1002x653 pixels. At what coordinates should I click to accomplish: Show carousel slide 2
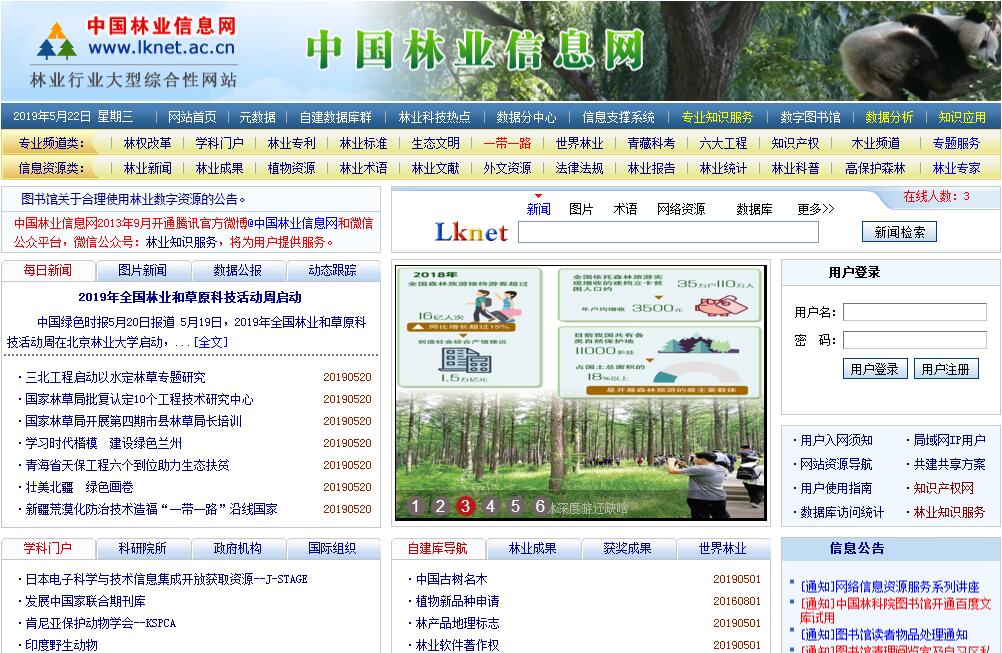[x=440, y=506]
